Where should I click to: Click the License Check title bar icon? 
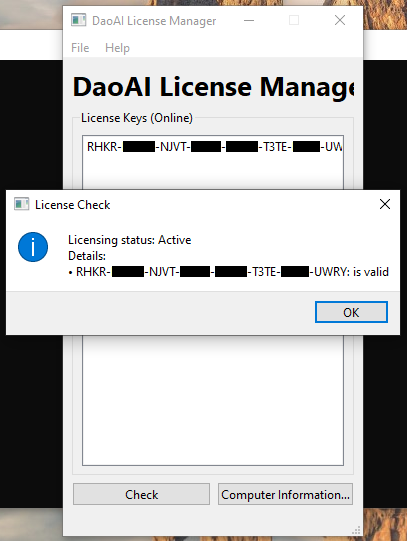coord(21,204)
